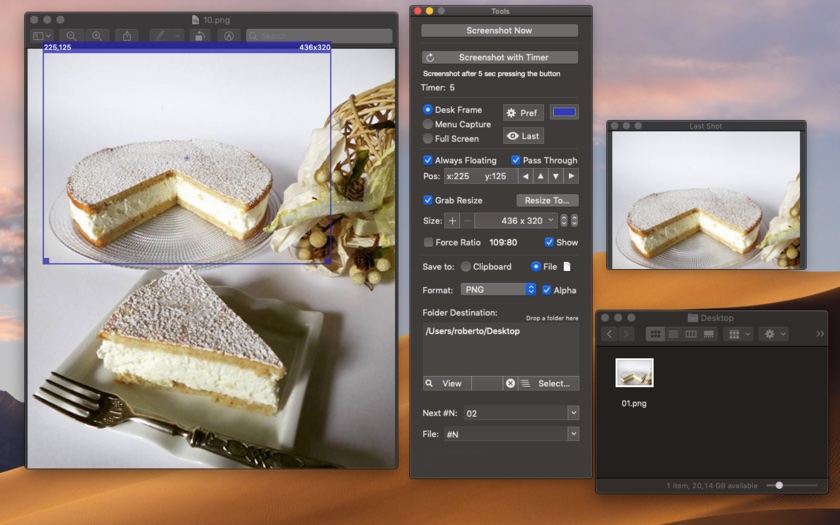Enable the Force Ratio checkbox
The height and width of the screenshot is (525, 840).
click(x=428, y=242)
